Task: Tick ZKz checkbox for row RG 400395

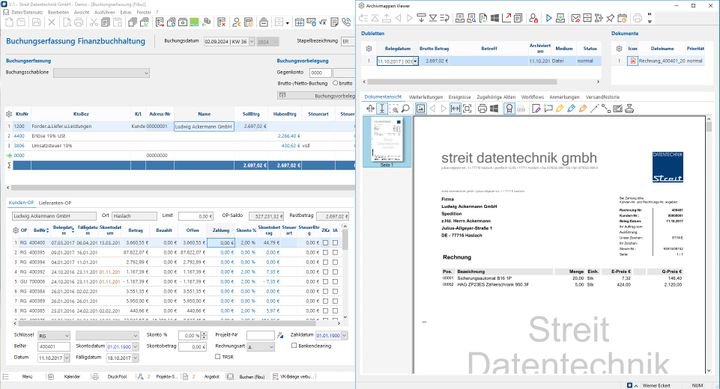Action: (326, 252)
